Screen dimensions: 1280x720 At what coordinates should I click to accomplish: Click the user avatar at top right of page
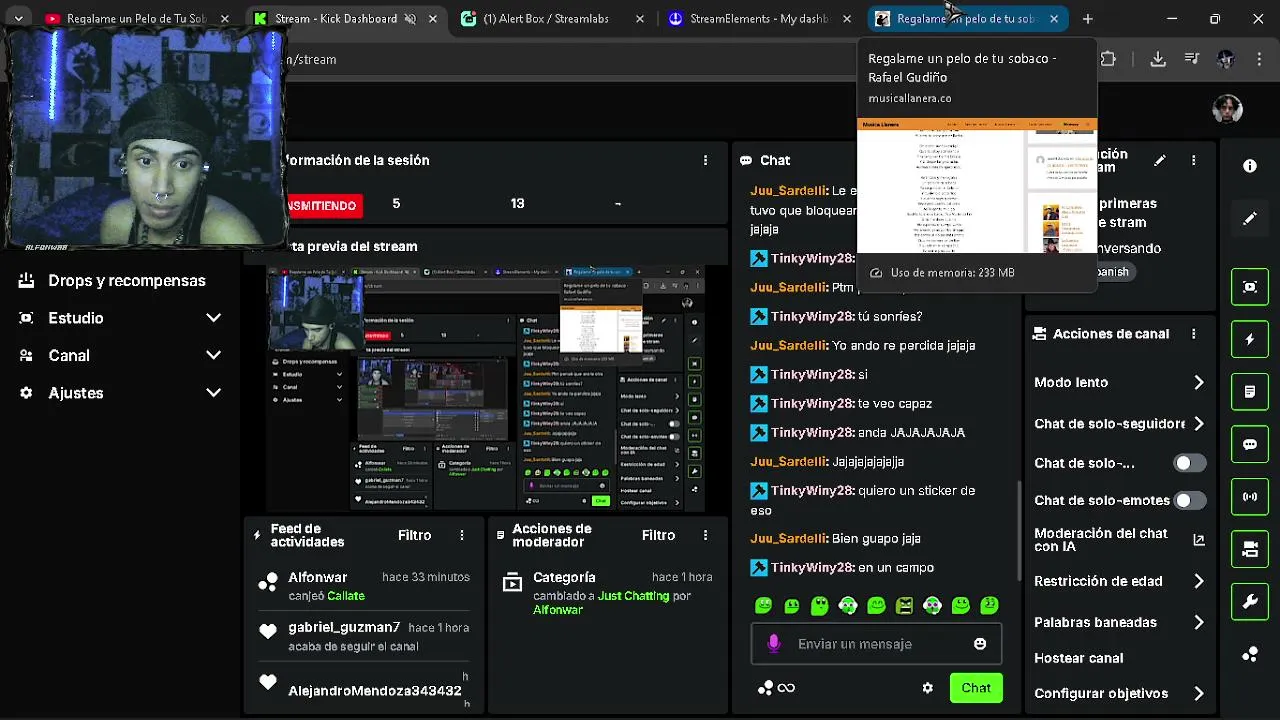point(1227,108)
